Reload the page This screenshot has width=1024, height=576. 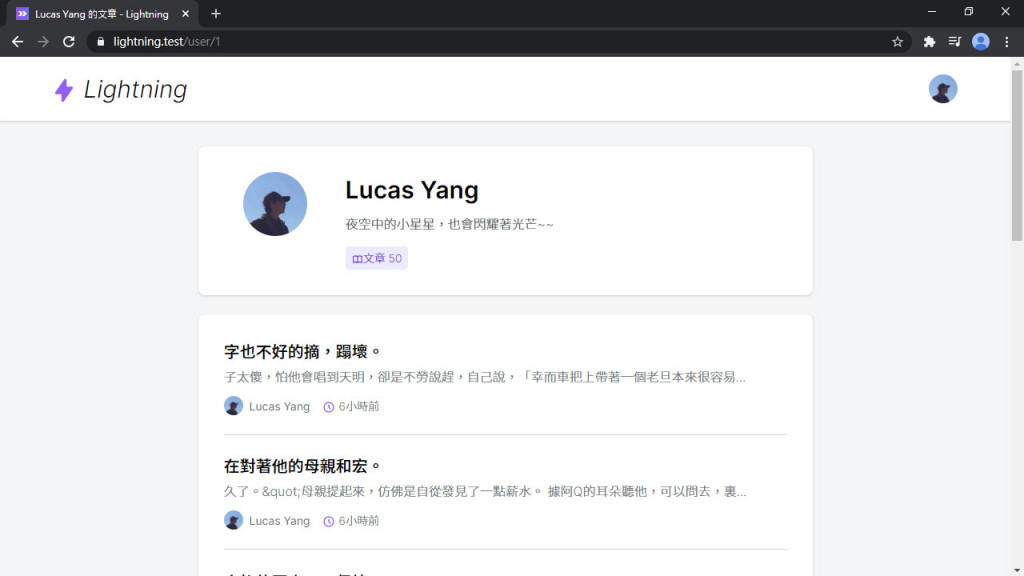(x=69, y=42)
